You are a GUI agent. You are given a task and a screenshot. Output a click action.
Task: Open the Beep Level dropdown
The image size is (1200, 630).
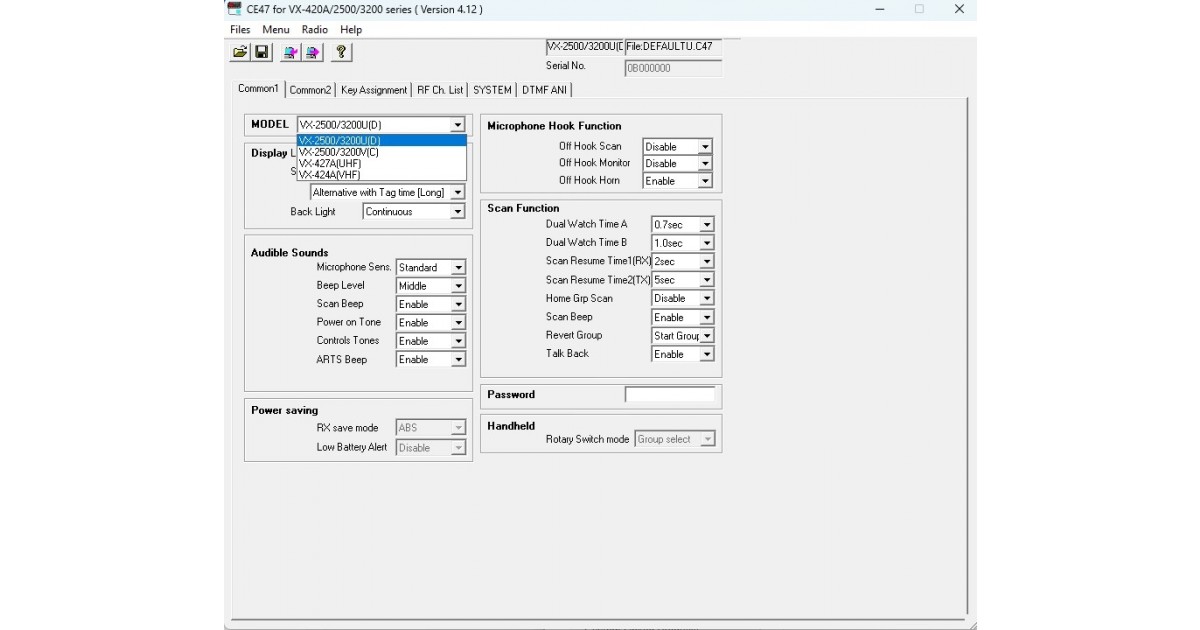click(457, 286)
